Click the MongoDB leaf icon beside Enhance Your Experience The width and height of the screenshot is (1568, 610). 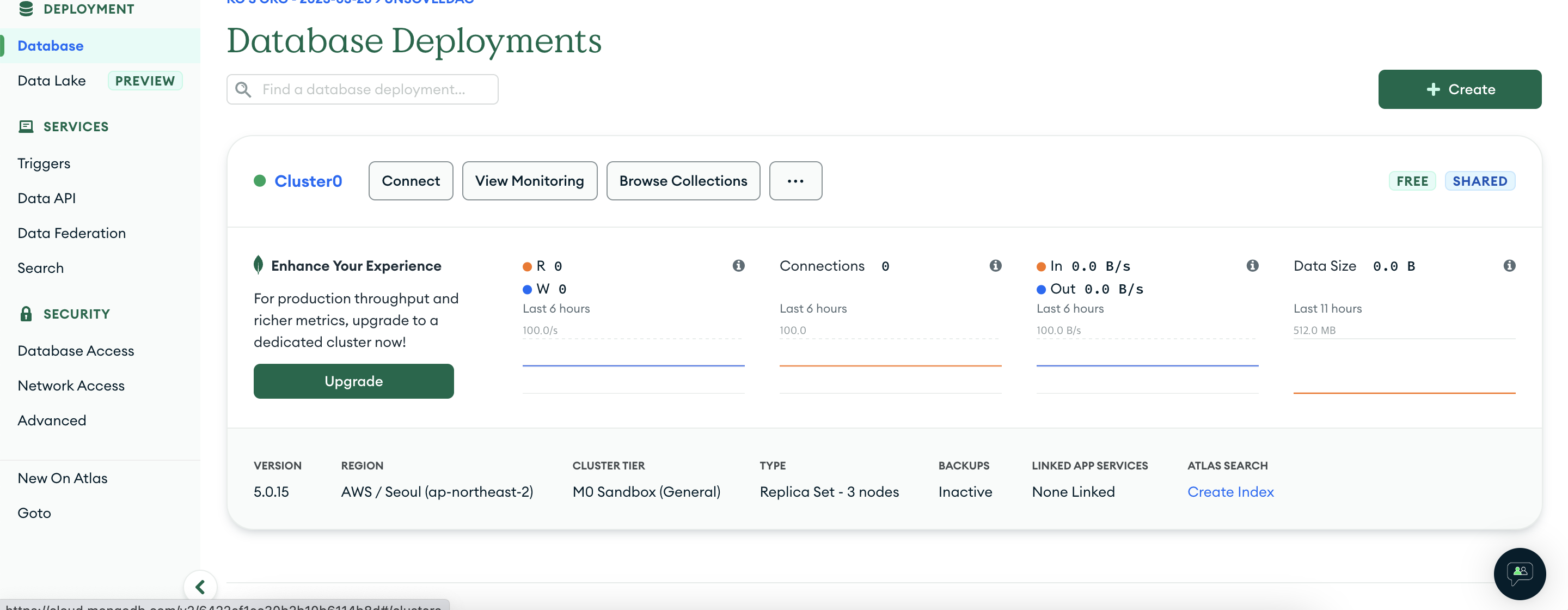point(259,265)
